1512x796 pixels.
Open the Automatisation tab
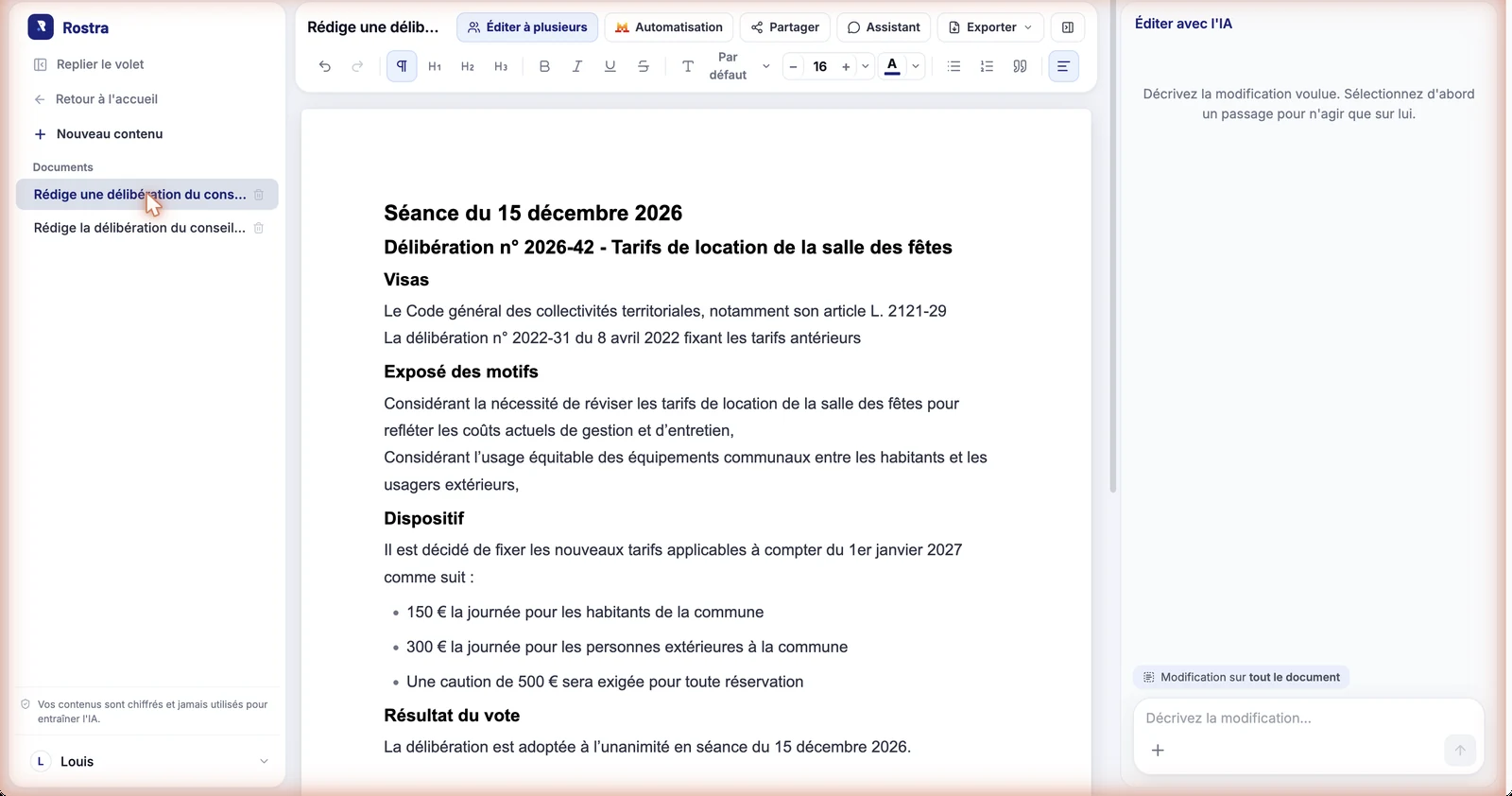669,27
